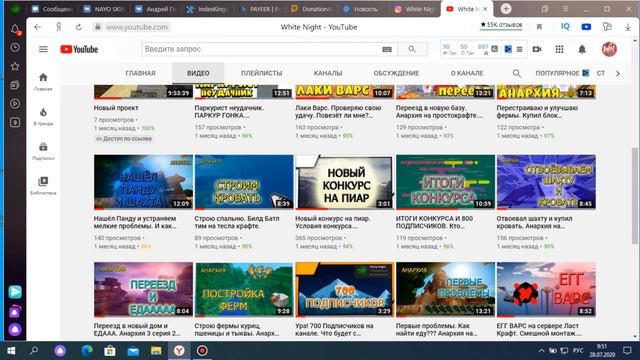Open the browser sidebar notifications bell
Image resolution: width=640 pixels, height=360 pixels.
point(15,29)
